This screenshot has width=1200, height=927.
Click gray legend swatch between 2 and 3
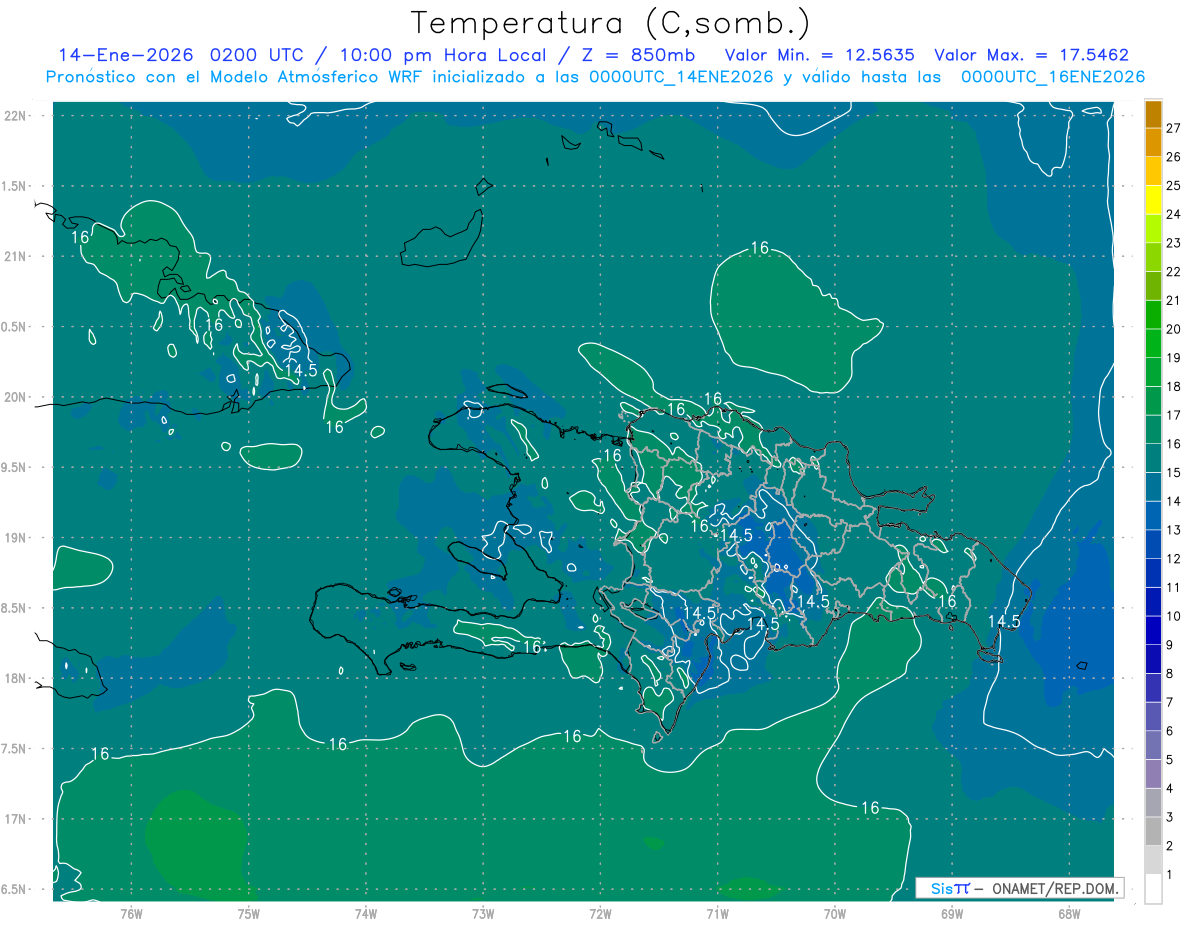click(1153, 832)
